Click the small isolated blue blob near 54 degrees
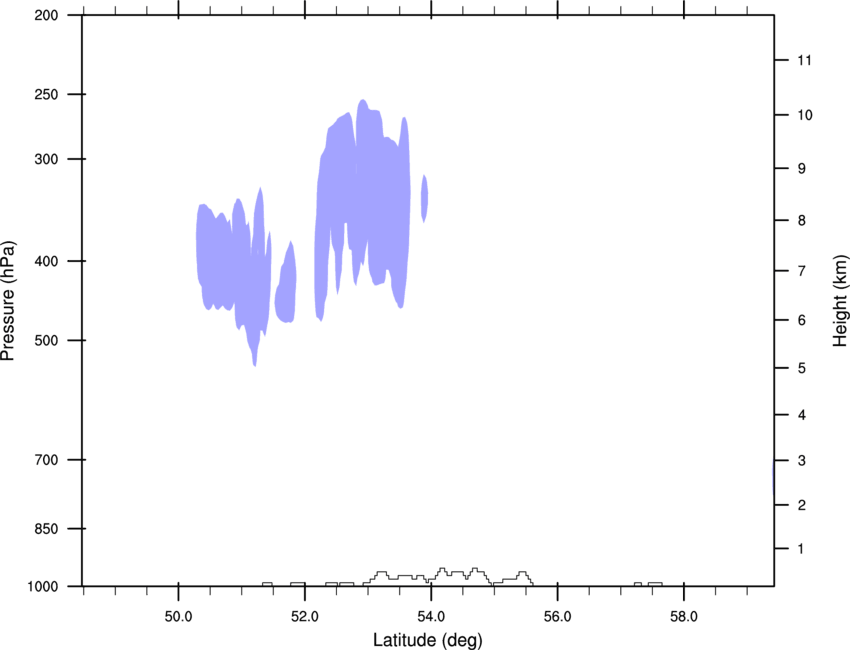The height and width of the screenshot is (650, 850). [425, 198]
